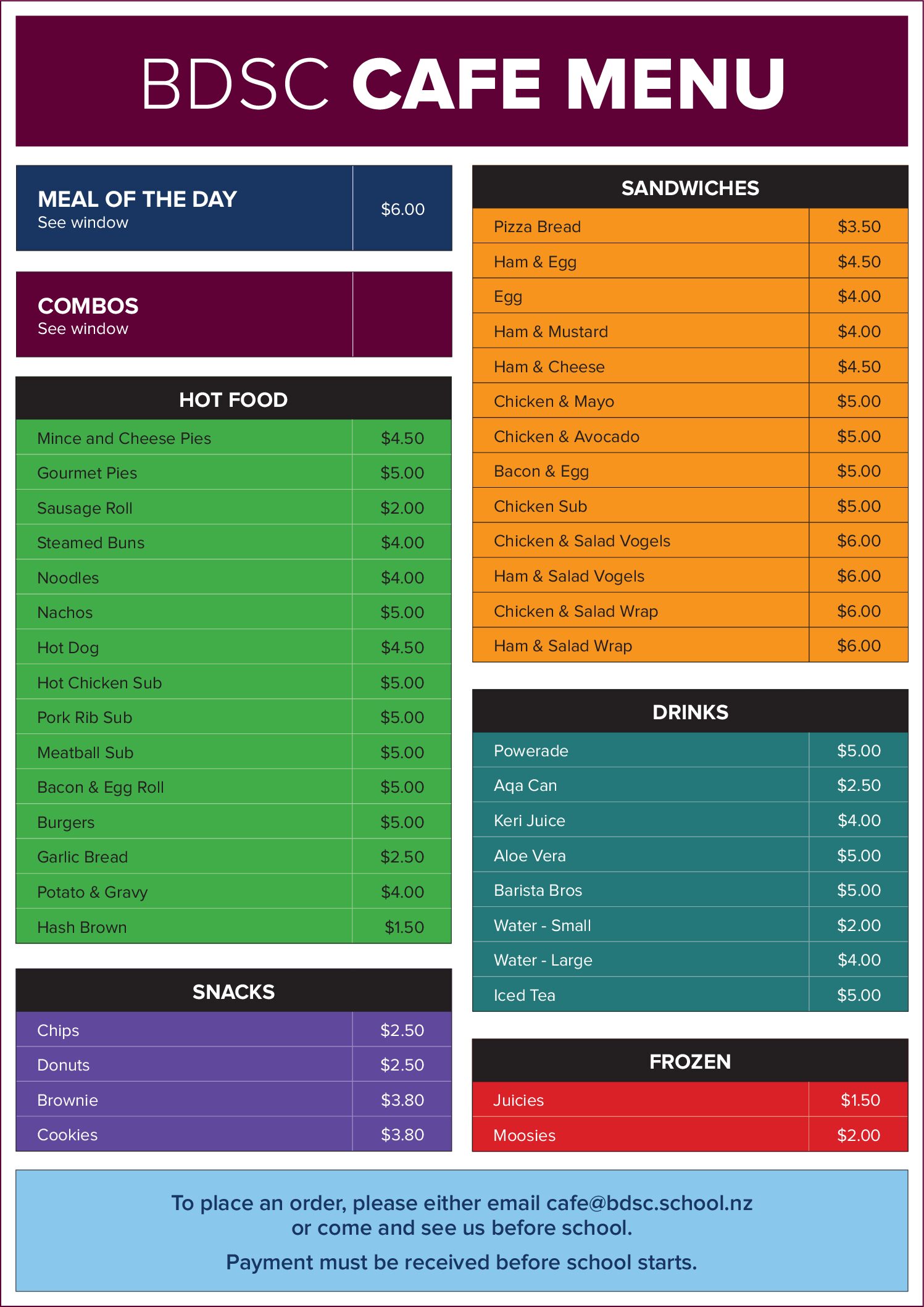This screenshot has height=1307, width=924.
Task: Choose the Moosies frozen item
Action: [x=524, y=1135]
